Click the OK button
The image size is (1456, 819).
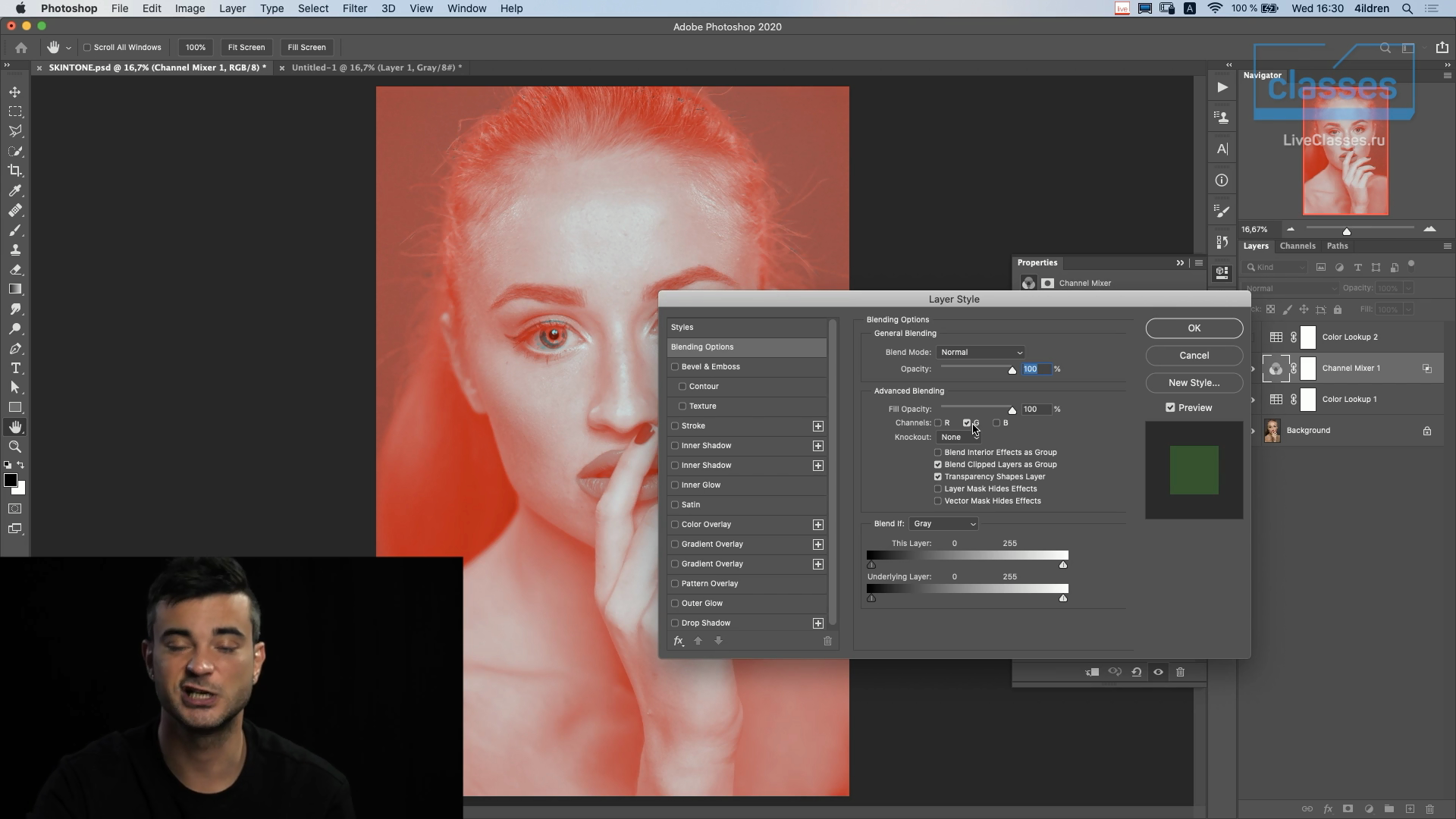[x=1194, y=328]
